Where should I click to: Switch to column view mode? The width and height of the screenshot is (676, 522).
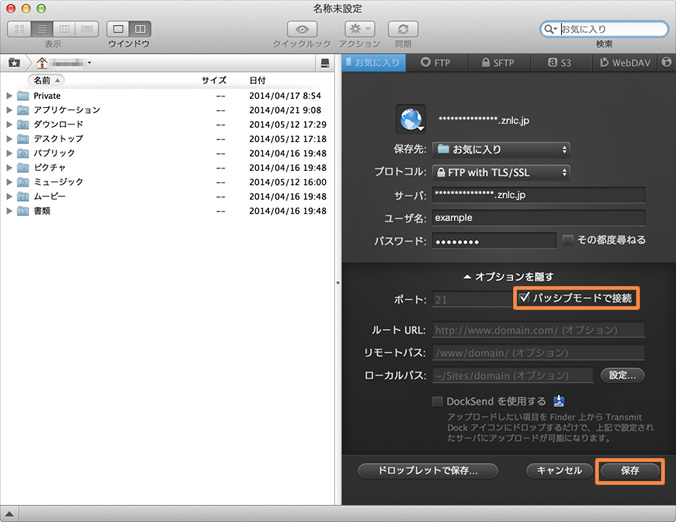tap(64, 29)
